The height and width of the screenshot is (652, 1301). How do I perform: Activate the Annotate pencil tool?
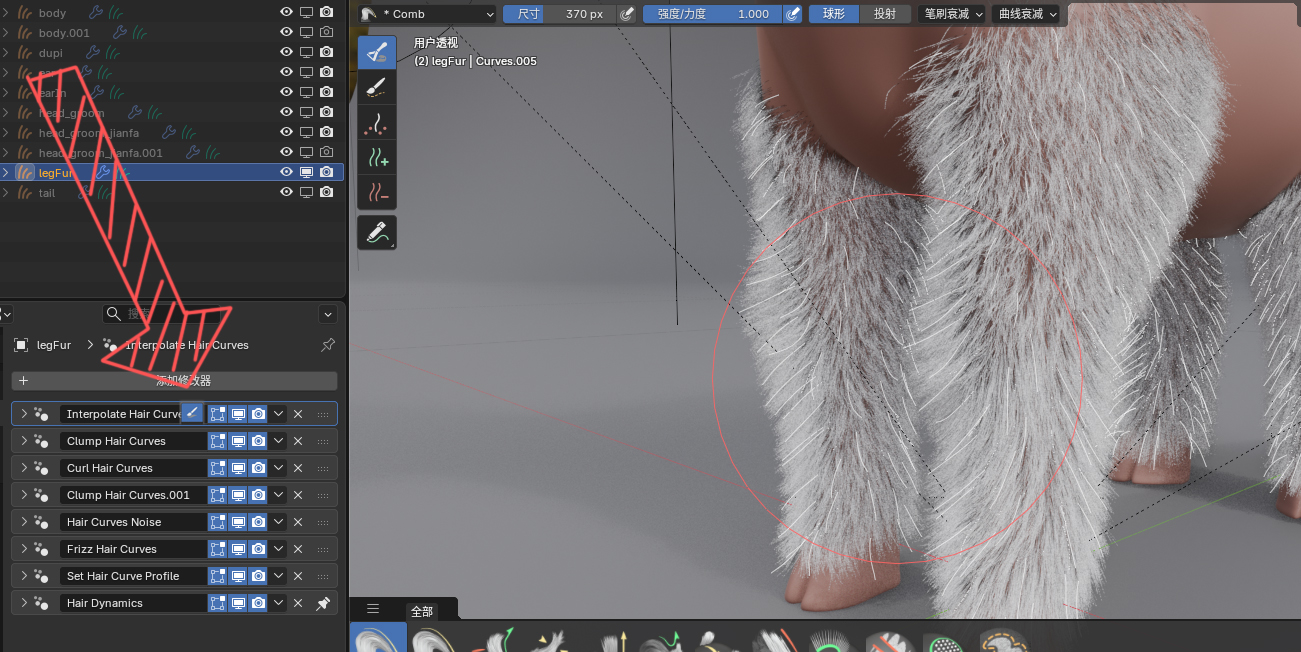point(377,233)
